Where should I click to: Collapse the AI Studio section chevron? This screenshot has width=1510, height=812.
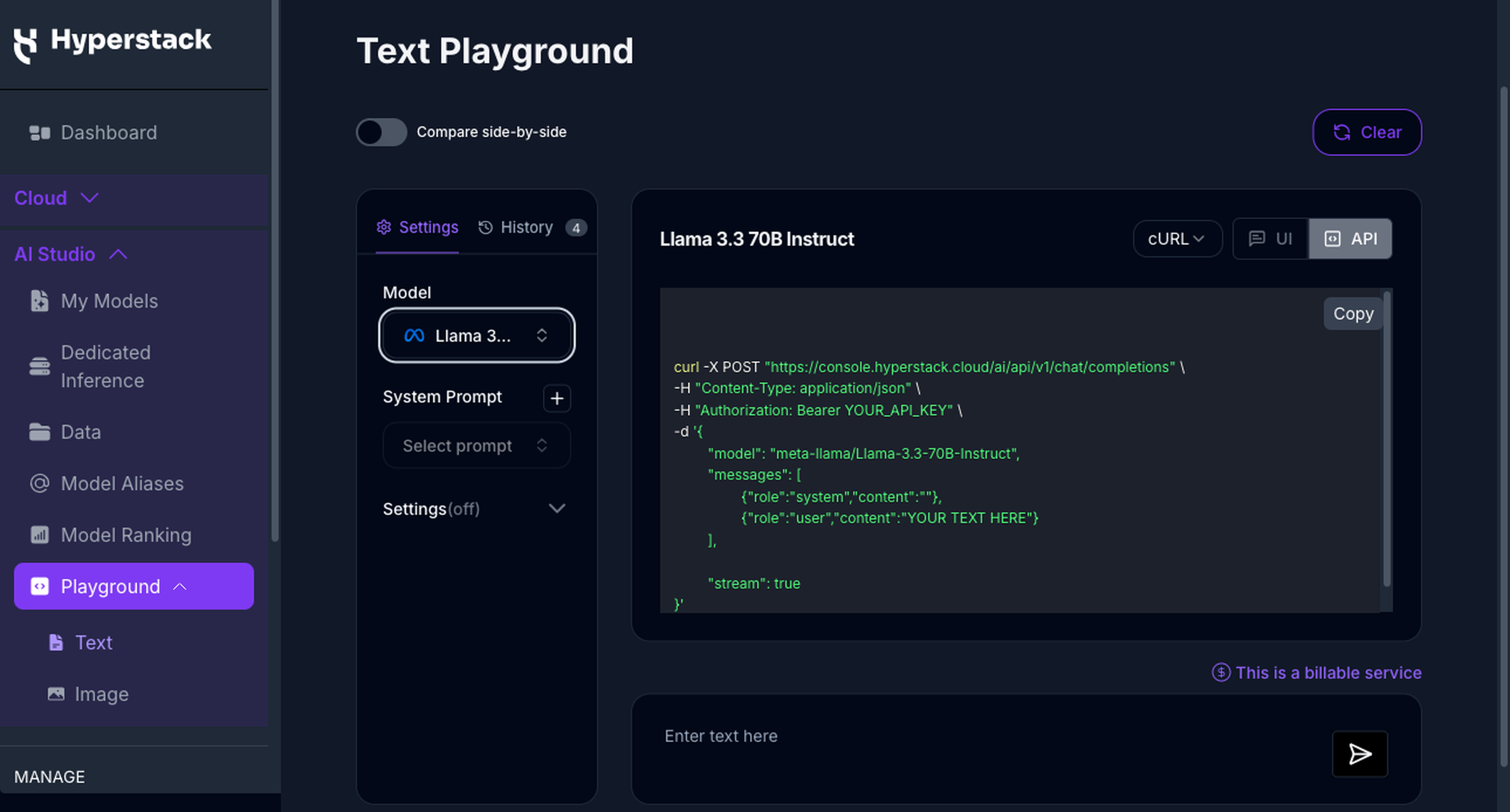pyautogui.click(x=118, y=254)
